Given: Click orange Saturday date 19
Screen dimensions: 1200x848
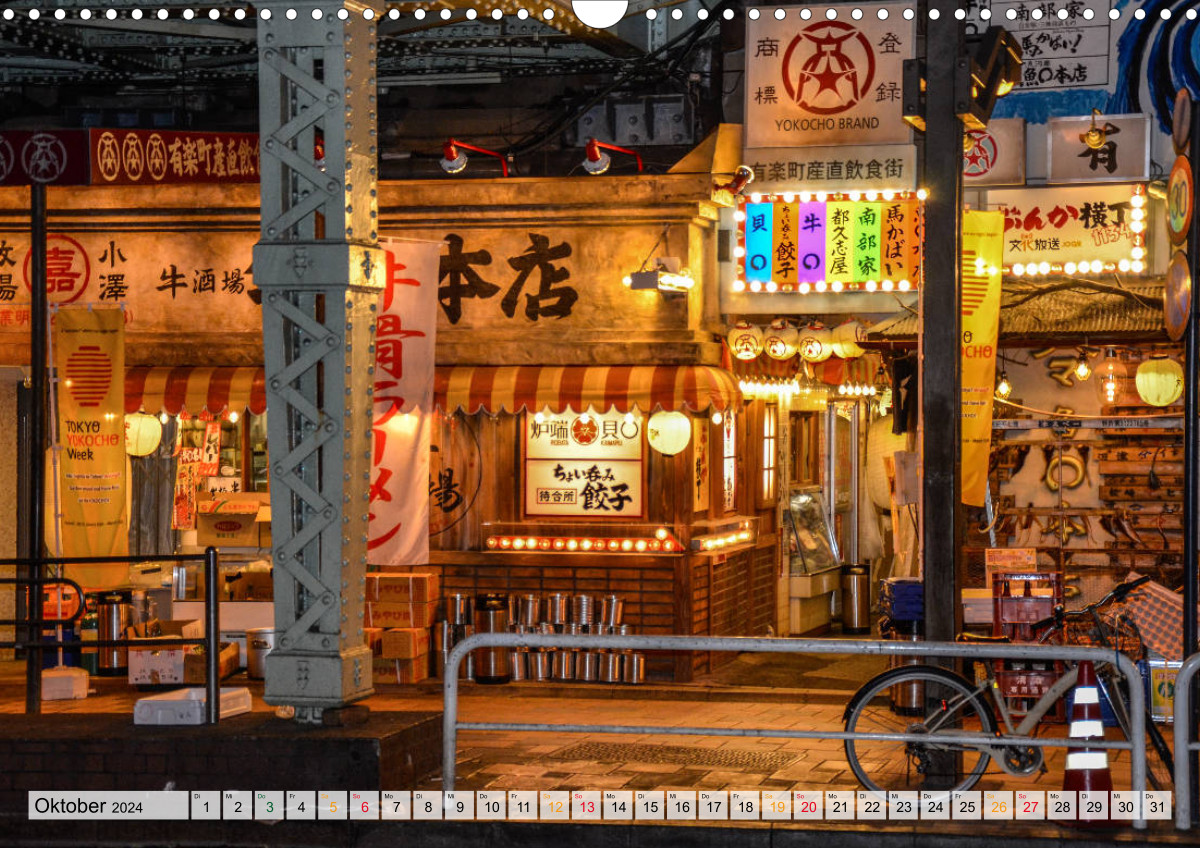Looking at the screenshot, I should coord(776,806).
